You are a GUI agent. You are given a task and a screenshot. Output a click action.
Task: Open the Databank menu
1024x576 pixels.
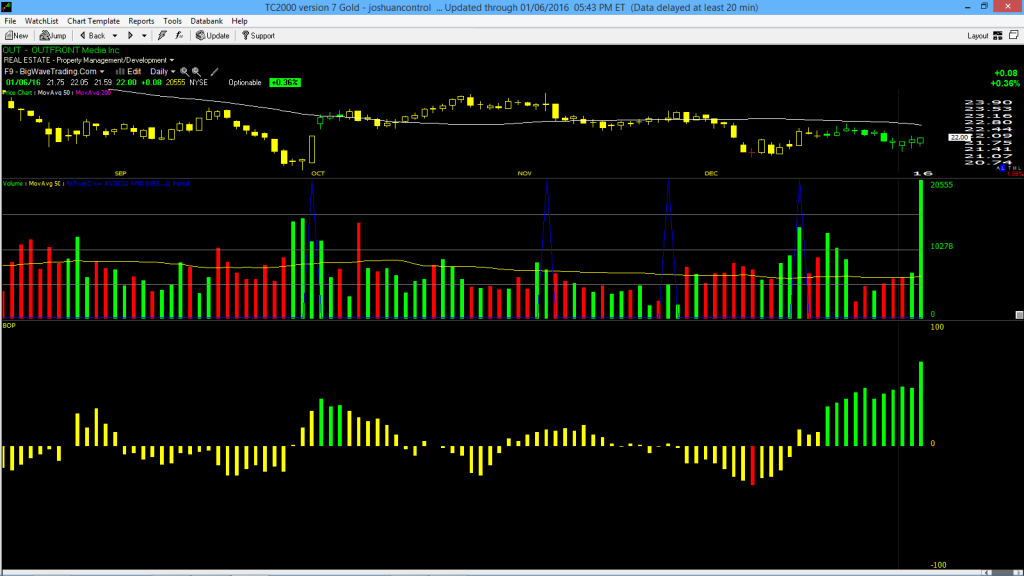pos(206,21)
